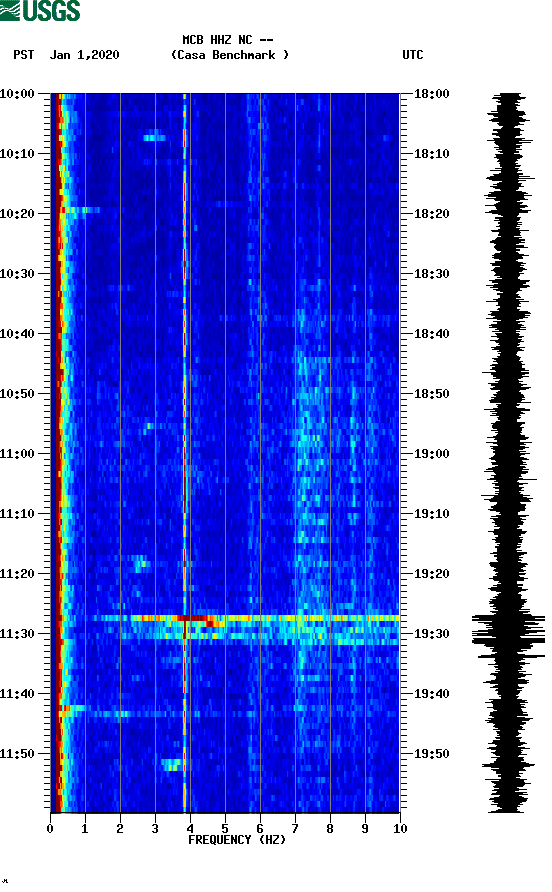Click the 11:10 PST time label
The width and height of the screenshot is (552, 892).
17,514
